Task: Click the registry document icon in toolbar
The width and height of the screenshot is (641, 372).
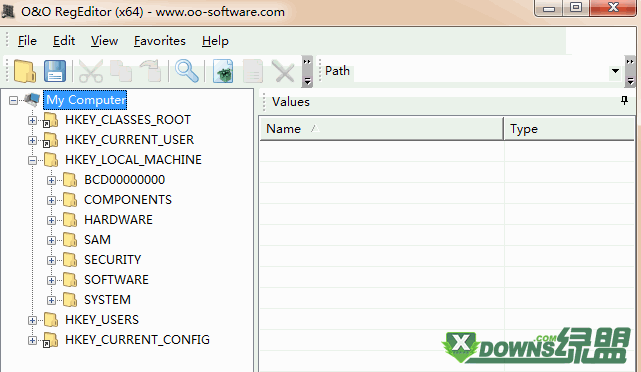Action: (x=223, y=71)
